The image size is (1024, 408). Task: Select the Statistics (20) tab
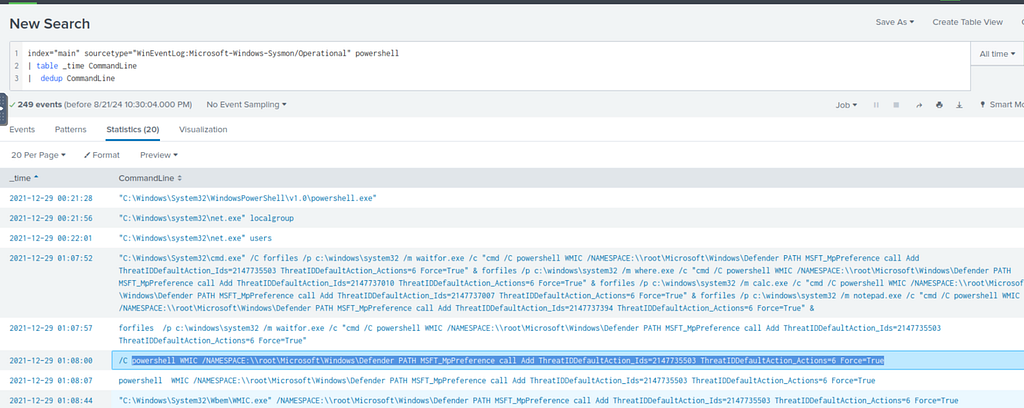pyautogui.click(x=133, y=129)
